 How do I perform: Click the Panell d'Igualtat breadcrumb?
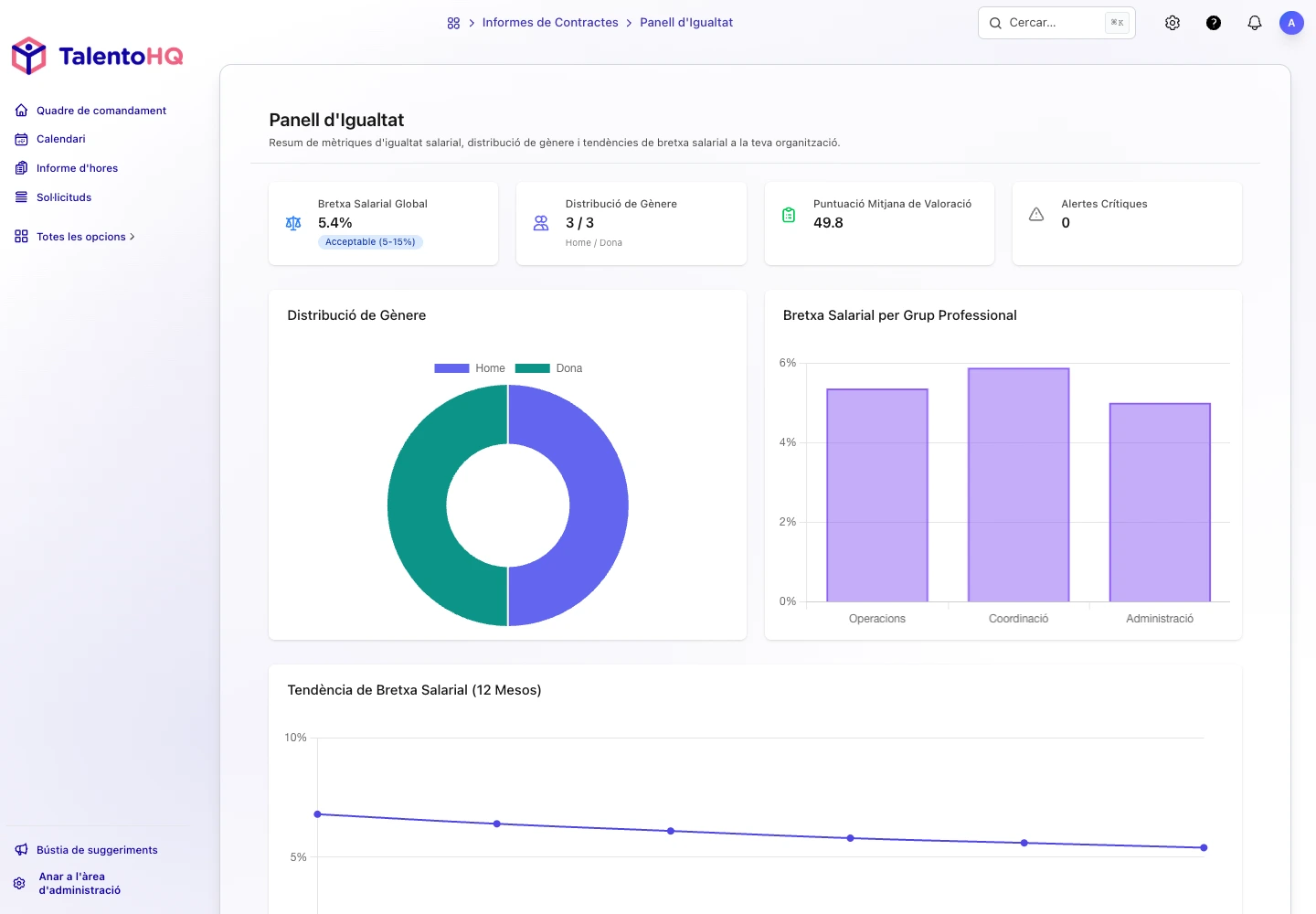click(x=686, y=23)
